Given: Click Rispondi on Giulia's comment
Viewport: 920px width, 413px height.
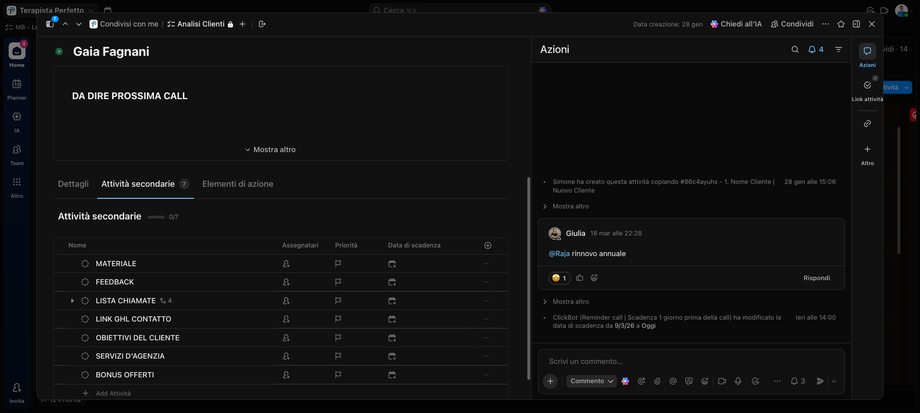Looking at the screenshot, I should point(817,278).
